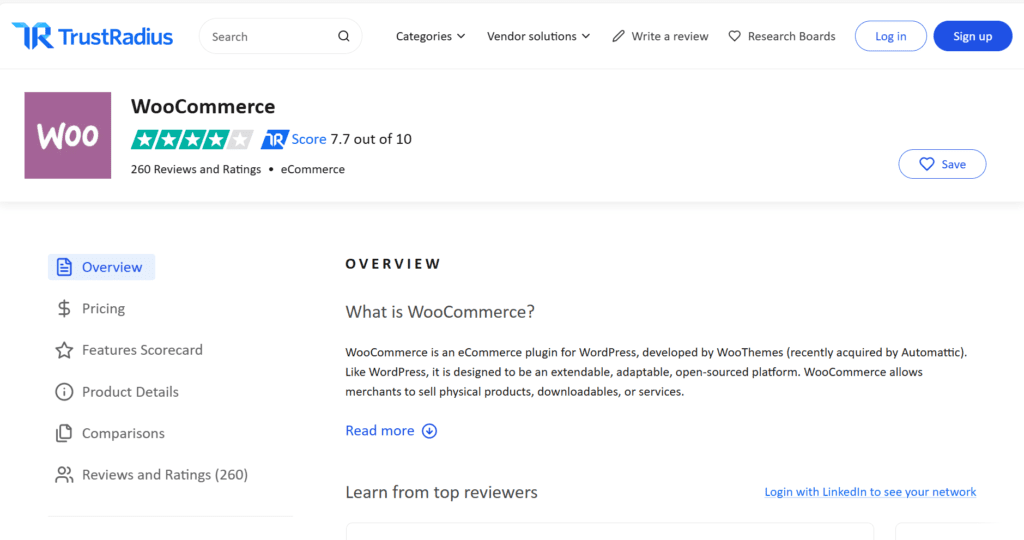Open the Features Scorecard section

point(142,350)
